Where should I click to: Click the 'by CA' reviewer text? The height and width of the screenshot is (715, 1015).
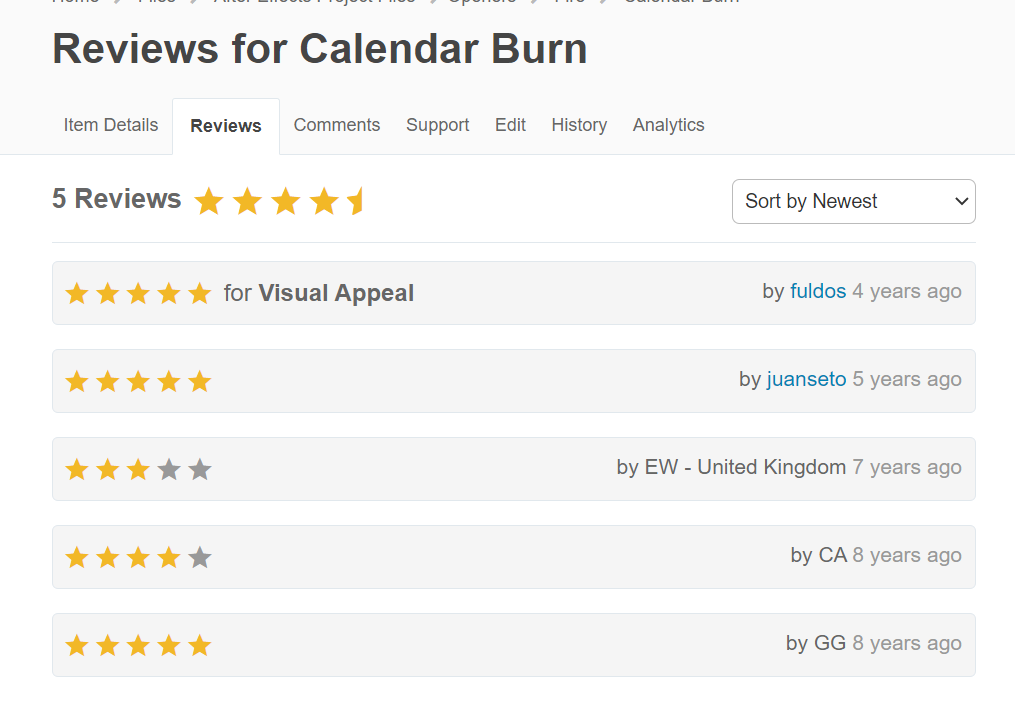tap(819, 555)
